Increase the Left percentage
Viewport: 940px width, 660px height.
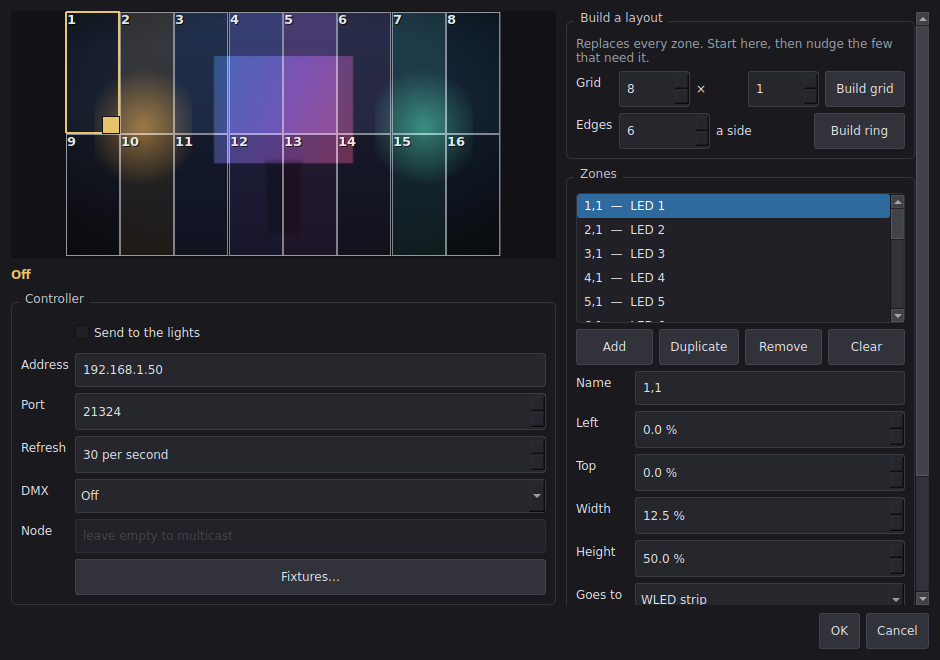click(896, 421)
